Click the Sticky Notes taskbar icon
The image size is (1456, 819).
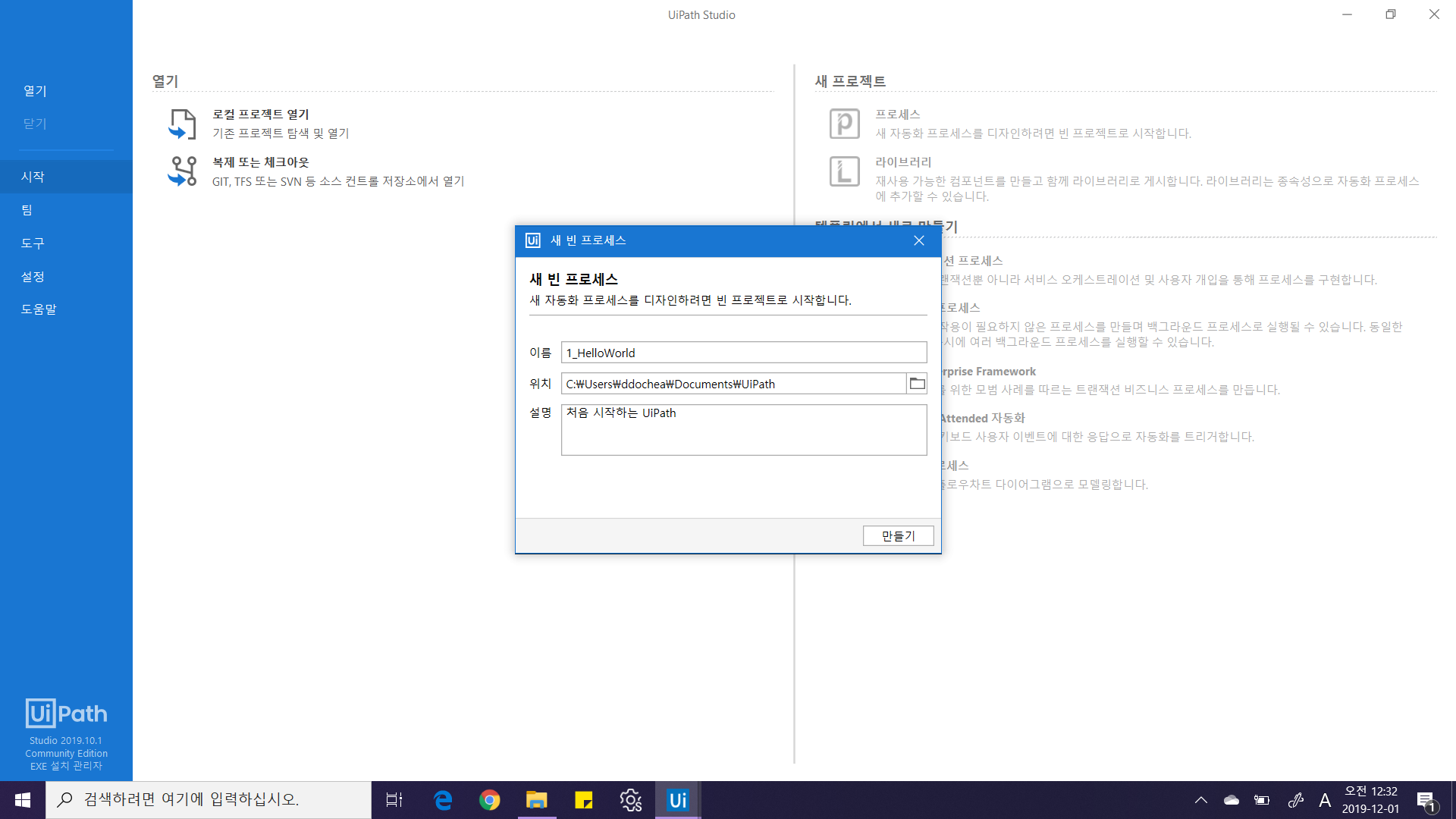584,800
